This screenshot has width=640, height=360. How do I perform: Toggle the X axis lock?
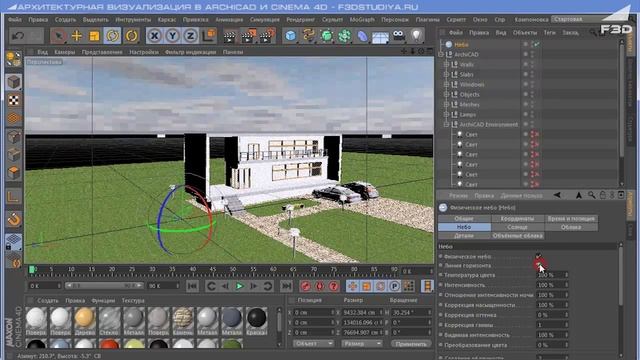[x=154, y=36]
